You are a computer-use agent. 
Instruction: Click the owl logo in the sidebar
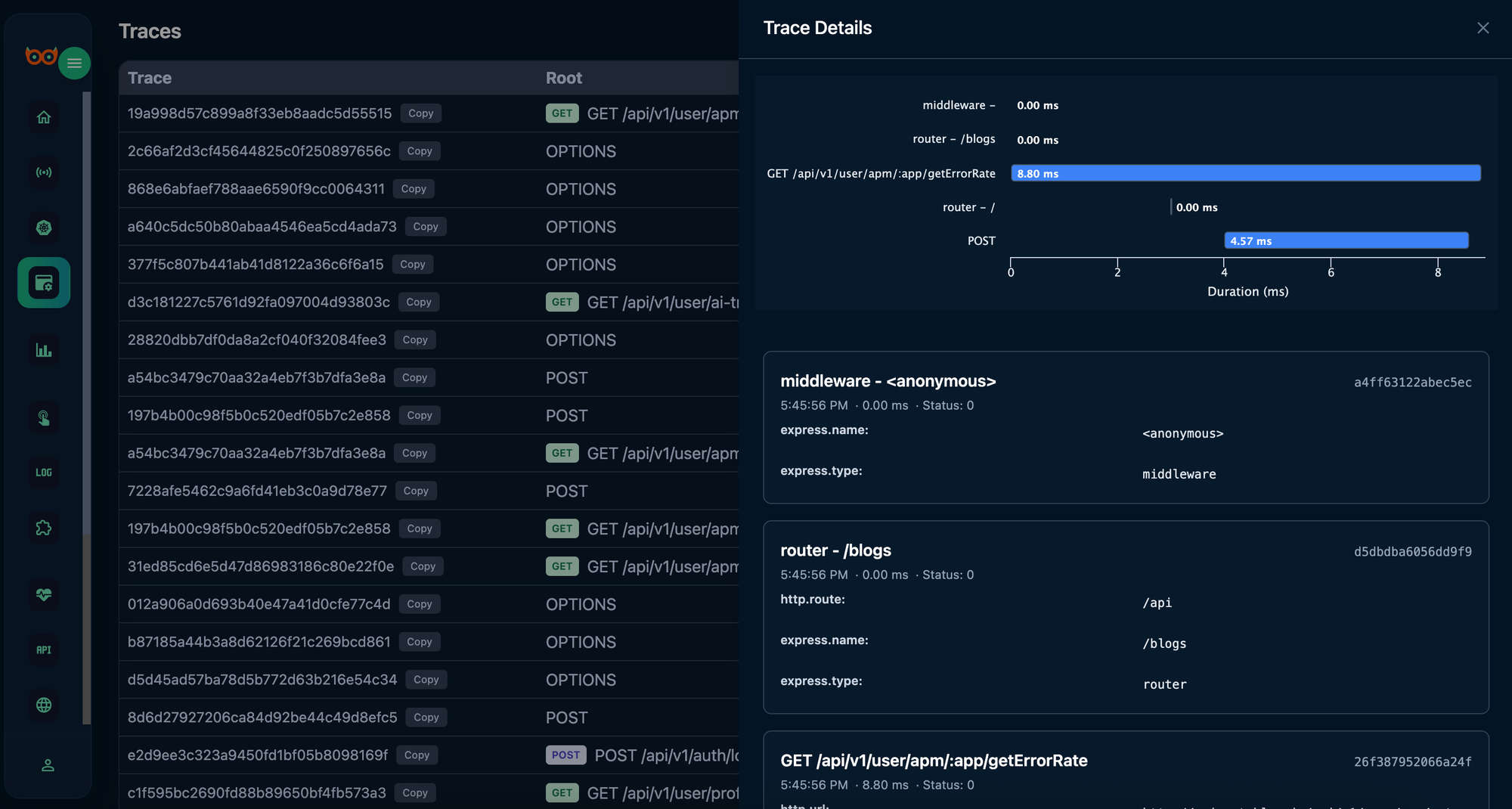[41, 56]
